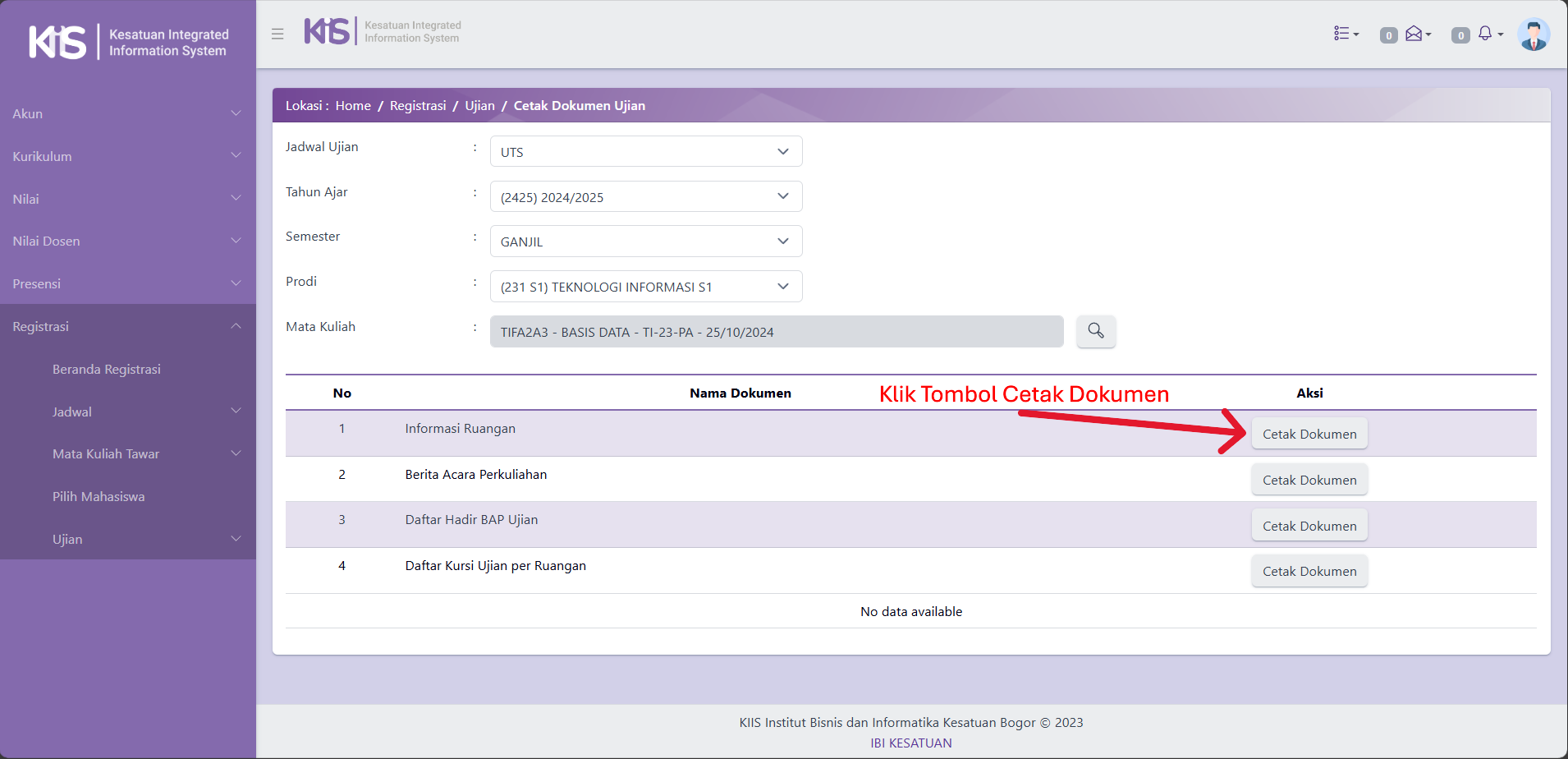
Task: Open the Semester dropdown
Action: [645, 241]
